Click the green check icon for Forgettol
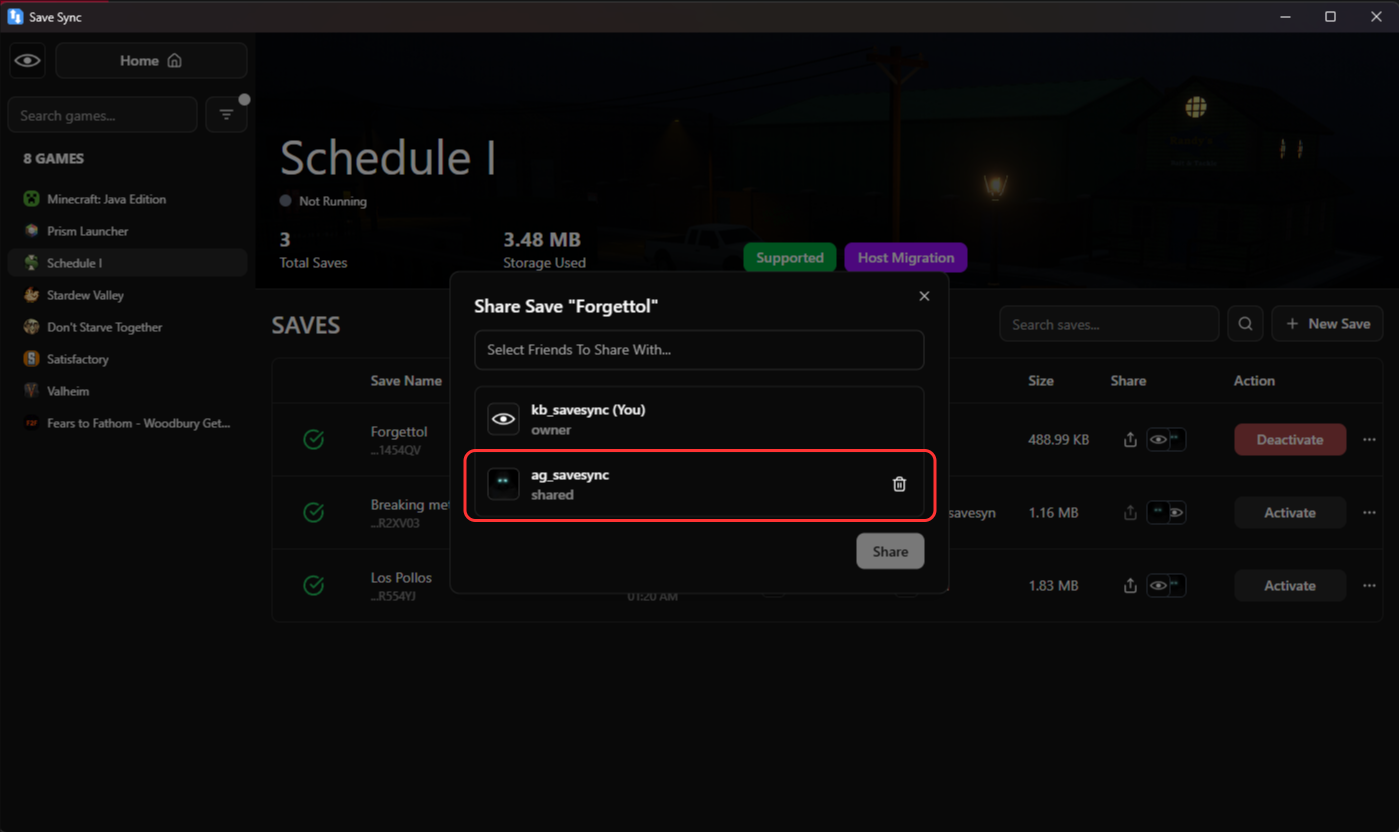 tap(314, 439)
